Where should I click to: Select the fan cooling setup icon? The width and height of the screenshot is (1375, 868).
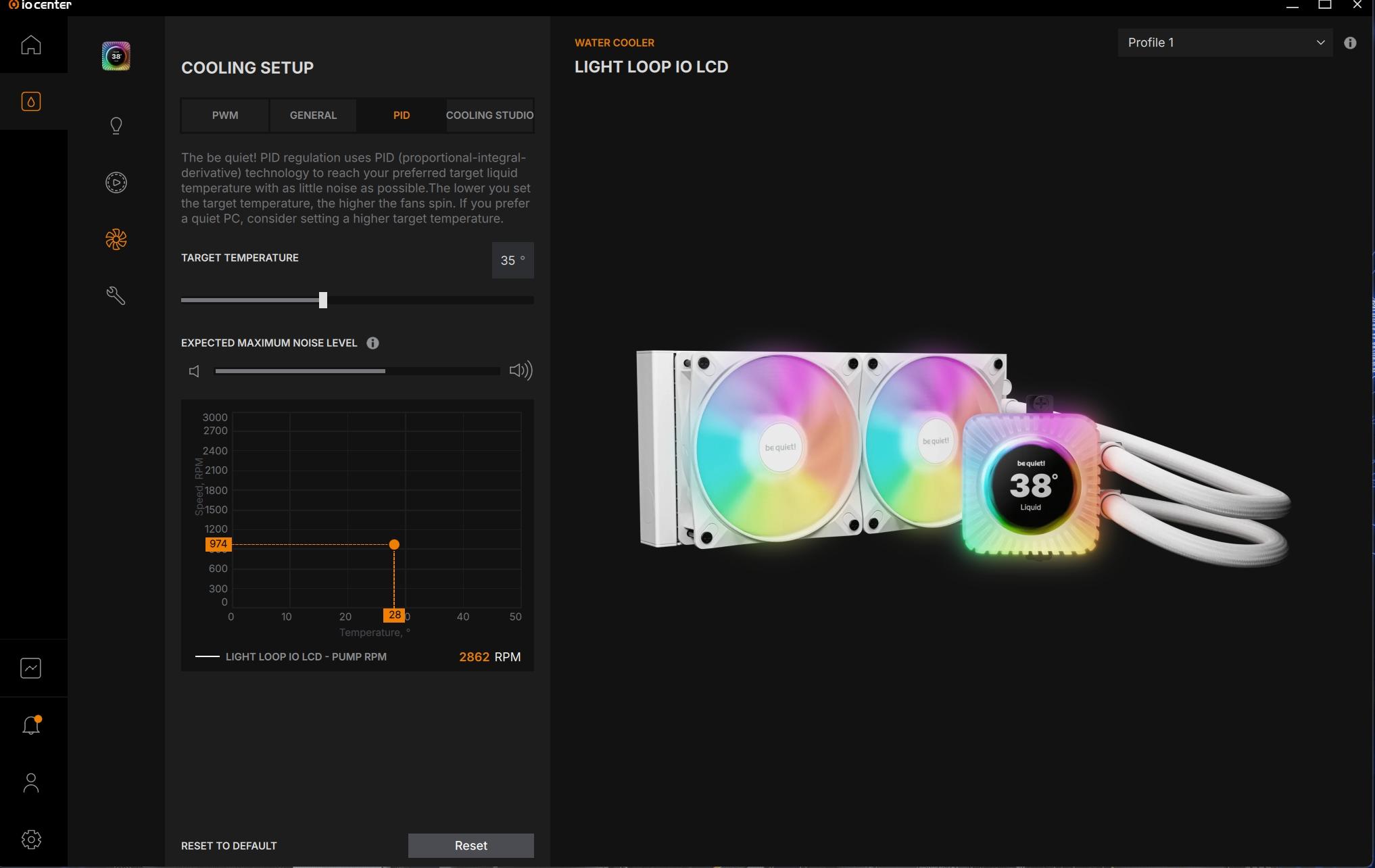pyautogui.click(x=116, y=239)
